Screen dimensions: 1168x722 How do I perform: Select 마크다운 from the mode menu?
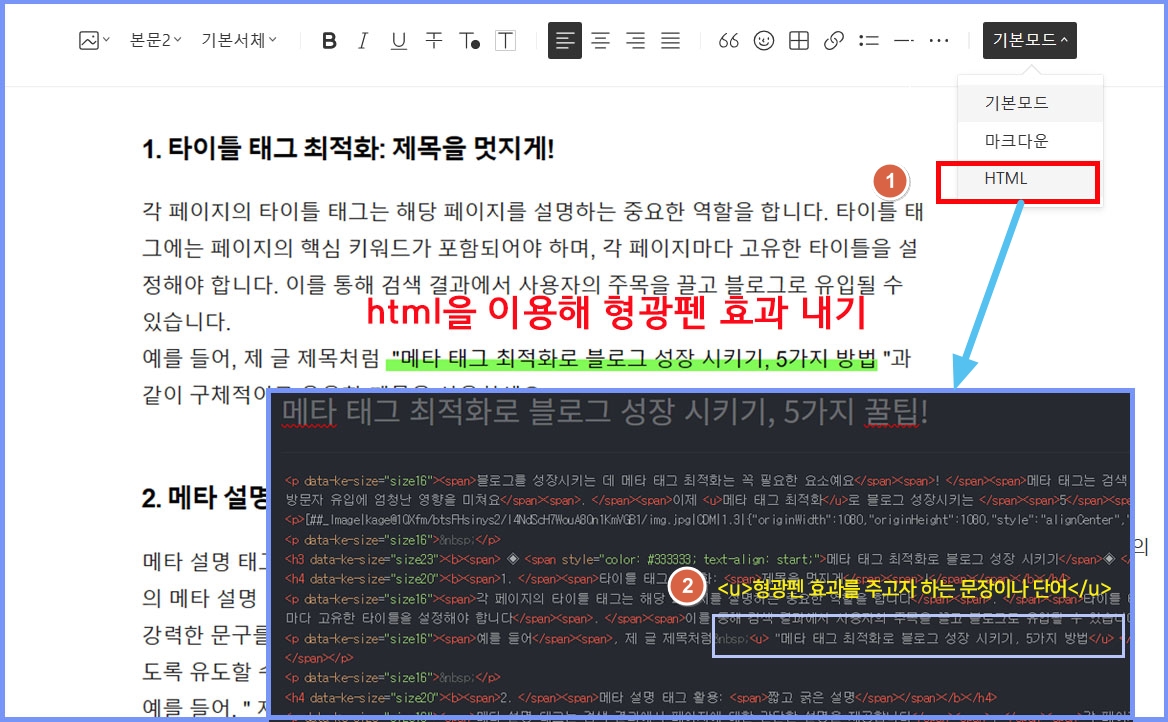(1029, 141)
